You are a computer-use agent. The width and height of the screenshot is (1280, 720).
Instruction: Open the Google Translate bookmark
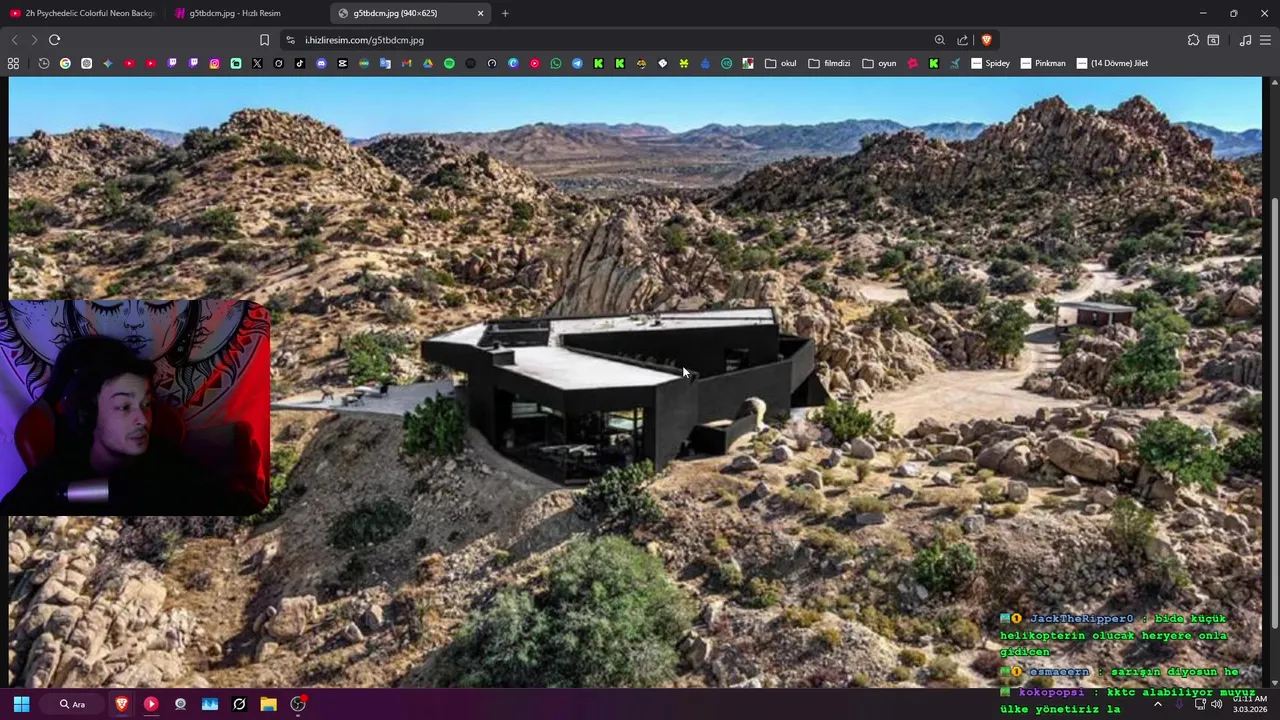[x=385, y=63]
